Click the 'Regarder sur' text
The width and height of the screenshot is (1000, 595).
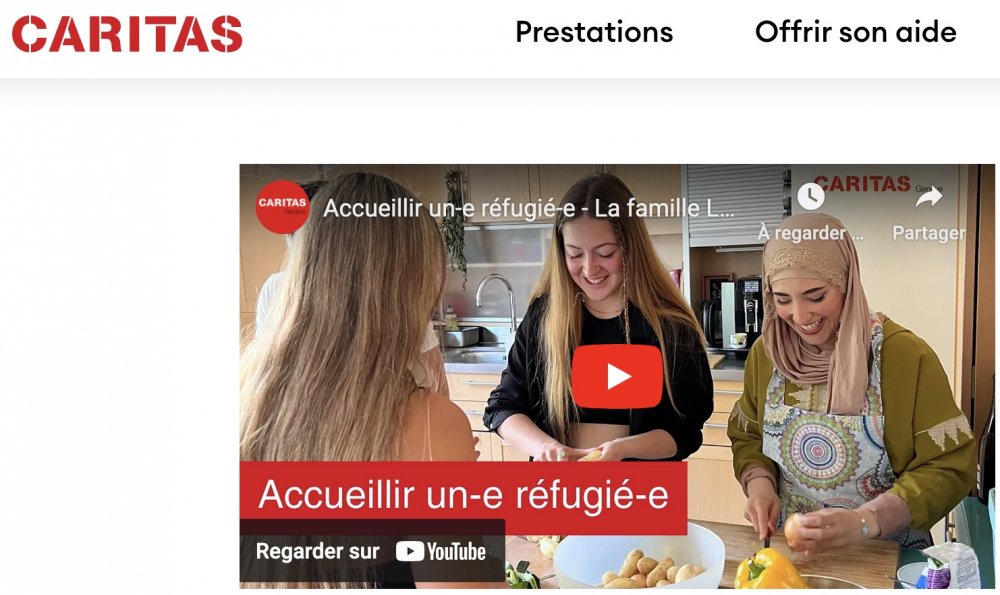318,551
